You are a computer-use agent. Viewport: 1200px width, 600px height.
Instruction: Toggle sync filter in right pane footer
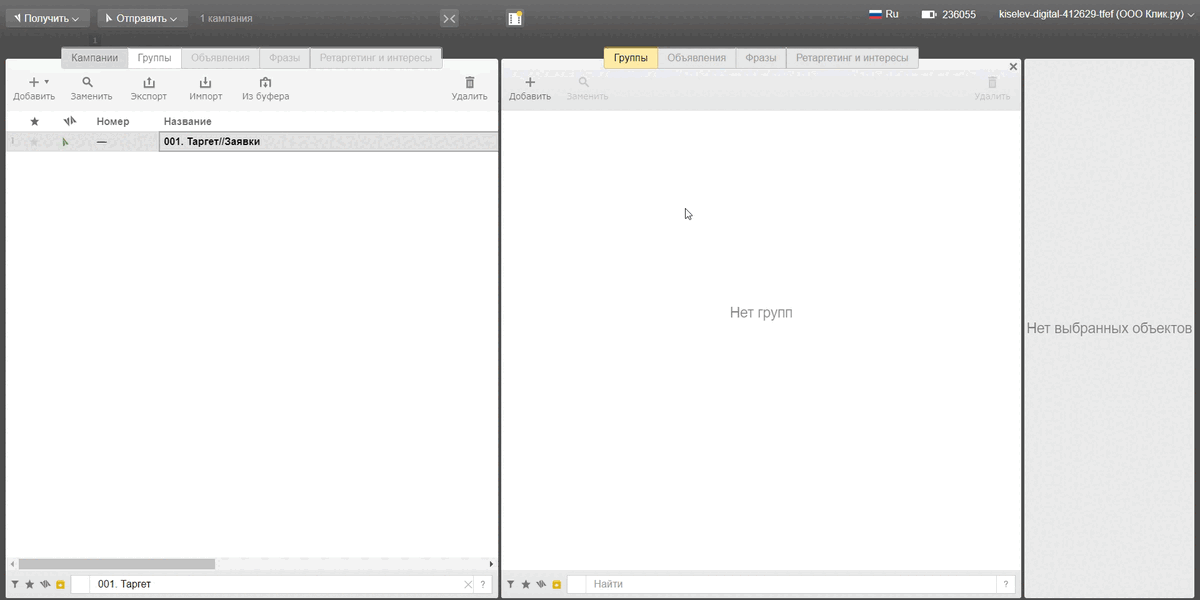tap(541, 584)
